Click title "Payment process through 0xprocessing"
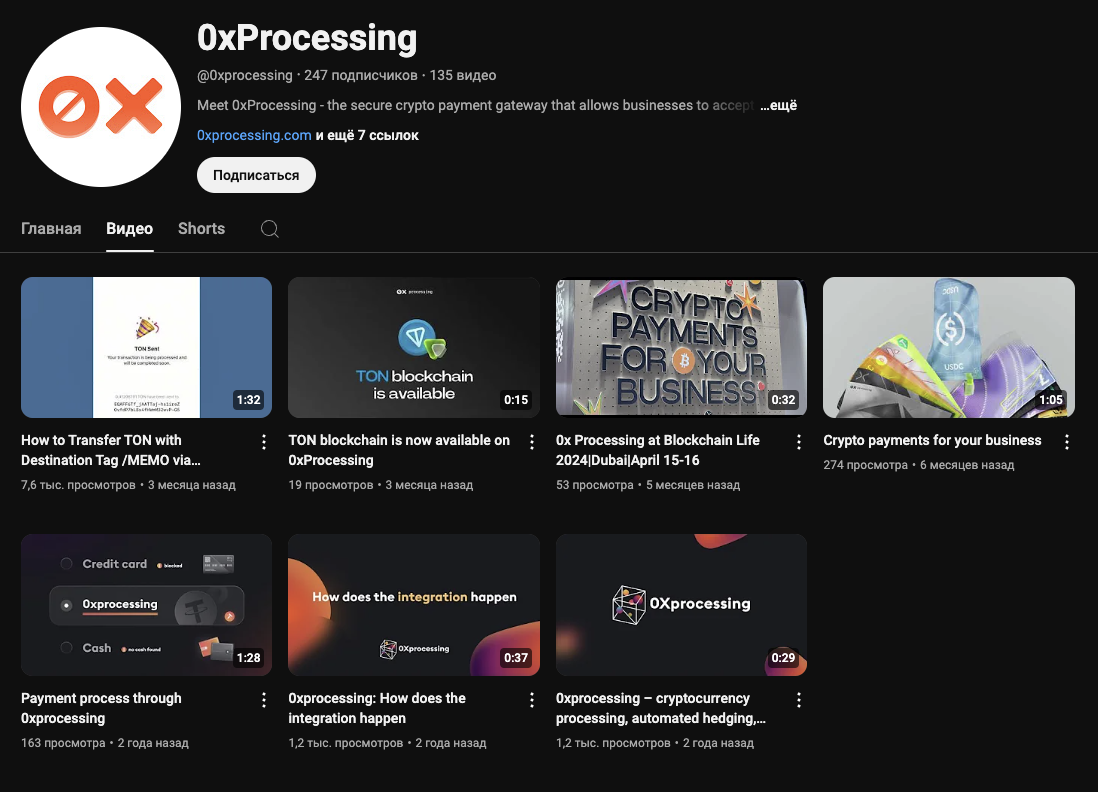This screenshot has width=1098, height=792. (x=101, y=708)
